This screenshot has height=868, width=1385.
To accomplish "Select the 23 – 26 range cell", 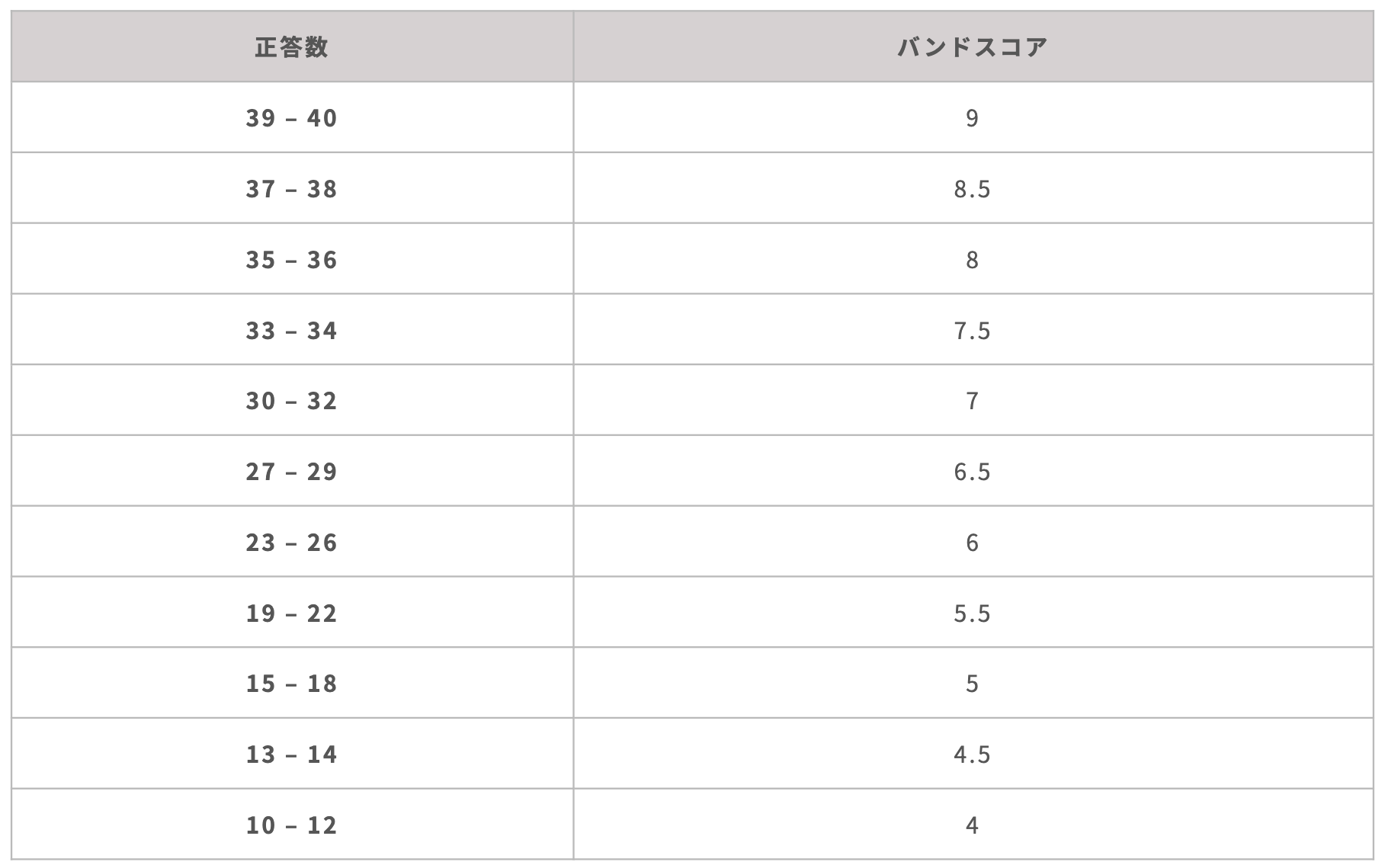I will [292, 542].
